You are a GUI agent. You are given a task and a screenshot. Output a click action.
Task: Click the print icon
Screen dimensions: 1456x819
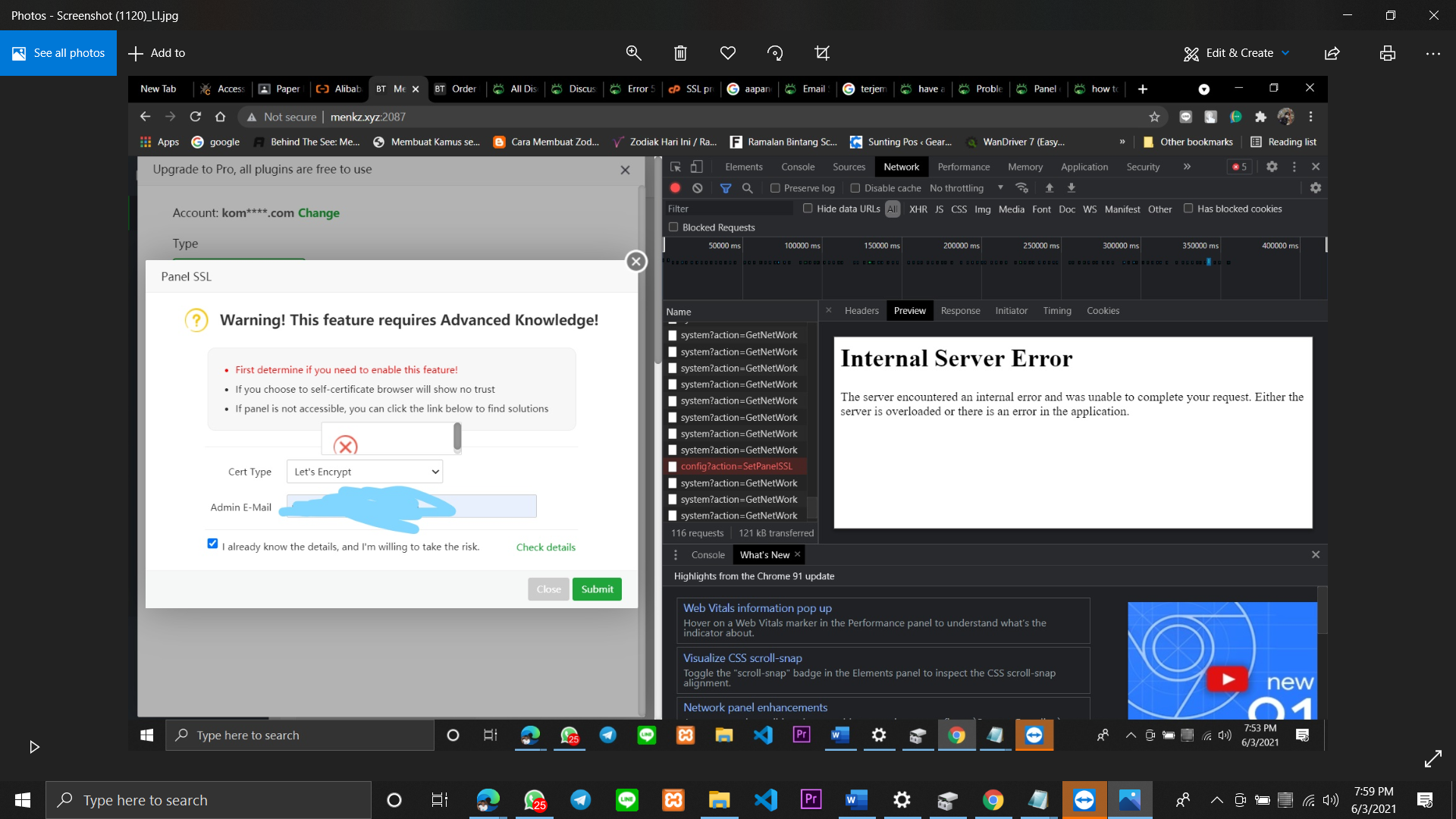tap(1387, 53)
